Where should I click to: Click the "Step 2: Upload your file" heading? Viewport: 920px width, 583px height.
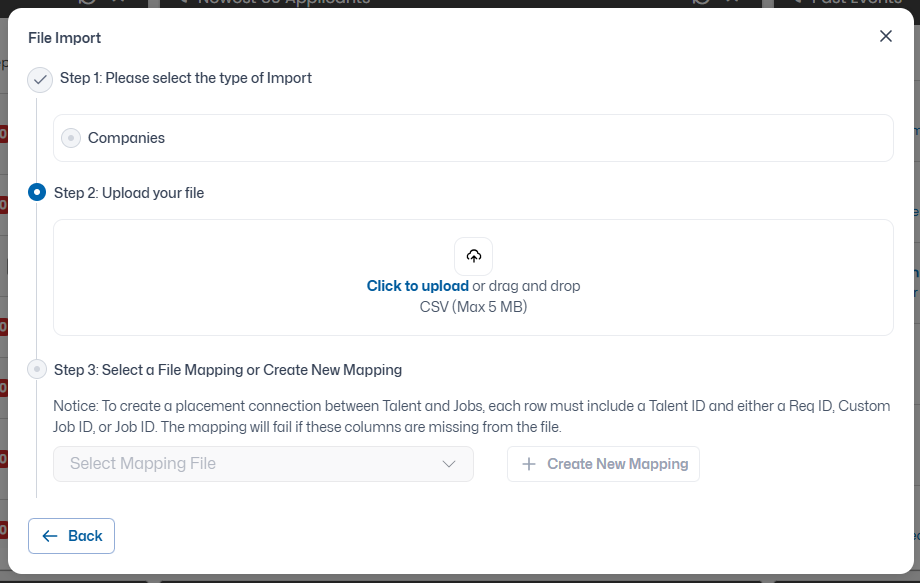pos(129,193)
